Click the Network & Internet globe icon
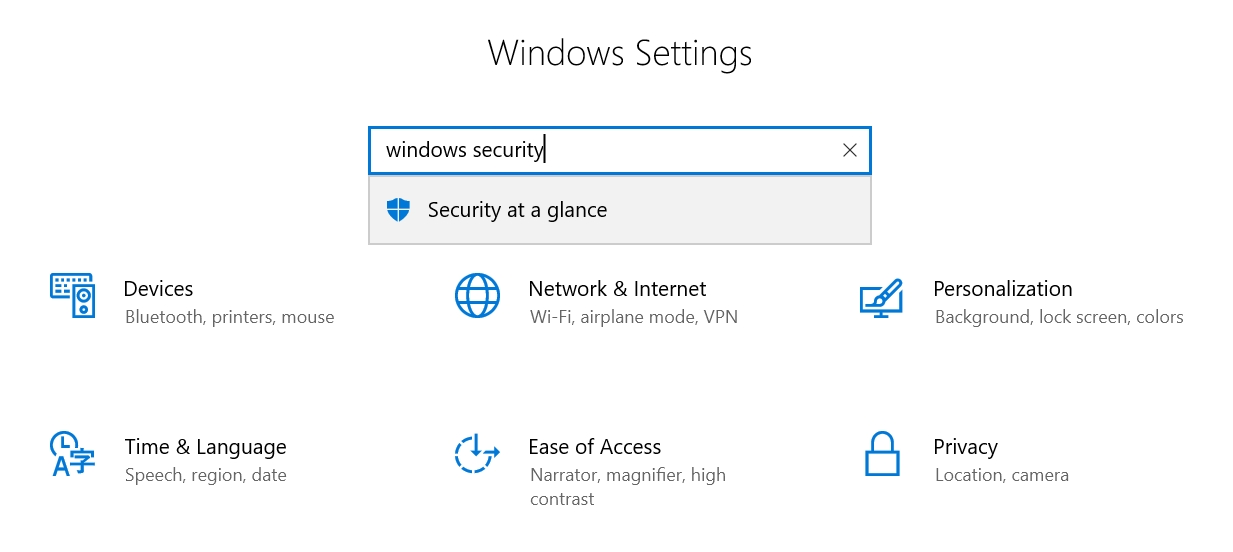The image size is (1233, 552). (477, 295)
